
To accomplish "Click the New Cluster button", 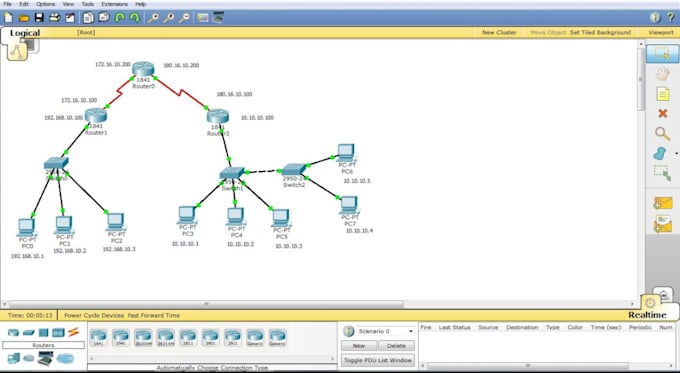I will (x=499, y=33).
